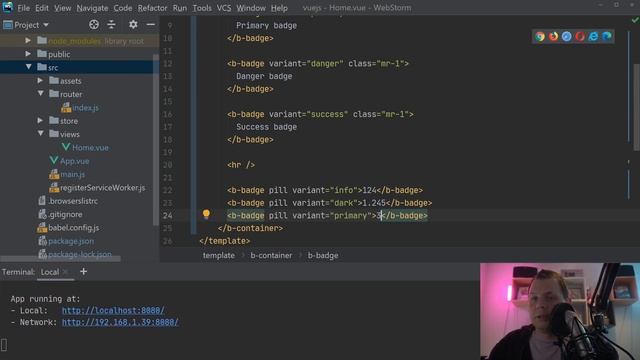This screenshot has width=640, height=360.
Task: Click the WebStorm application logo icon
Action: click(7, 7)
